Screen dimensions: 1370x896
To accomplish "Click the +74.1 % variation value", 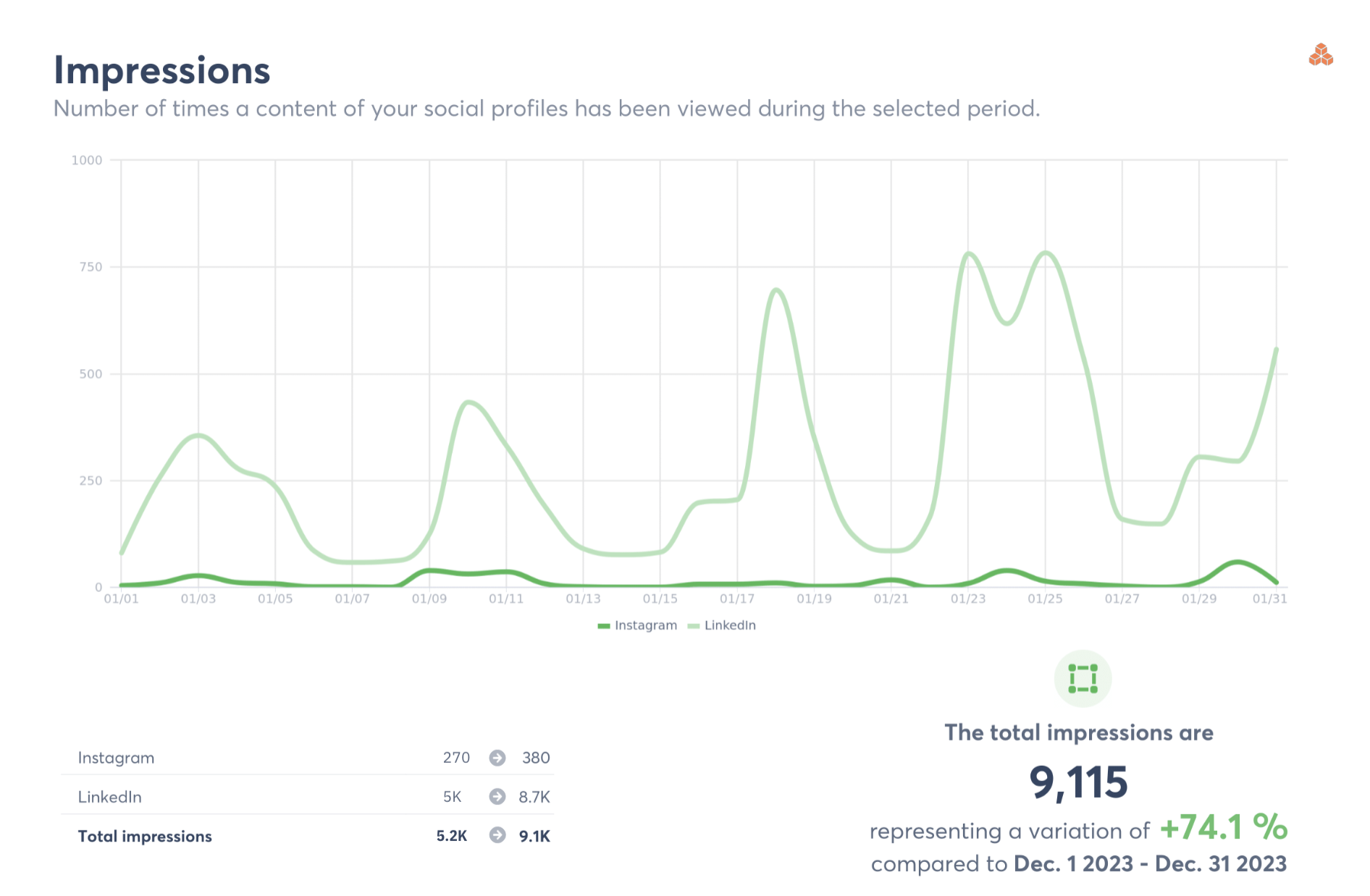I will [x=1223, y=827].
